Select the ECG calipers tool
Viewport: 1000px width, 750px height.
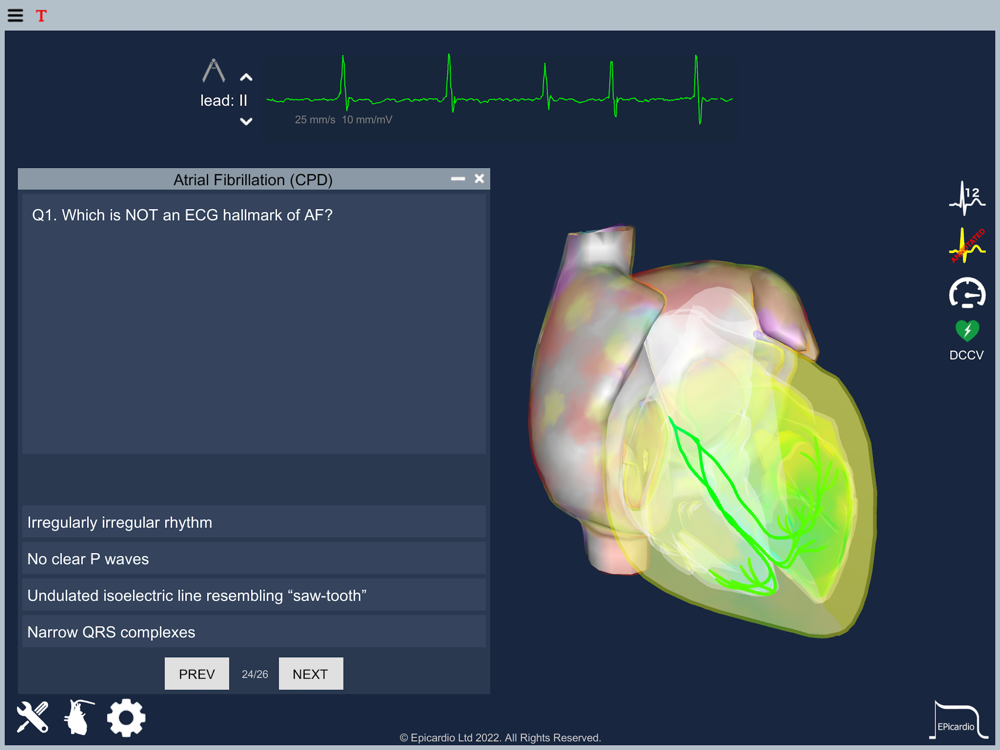coord(214,70)
